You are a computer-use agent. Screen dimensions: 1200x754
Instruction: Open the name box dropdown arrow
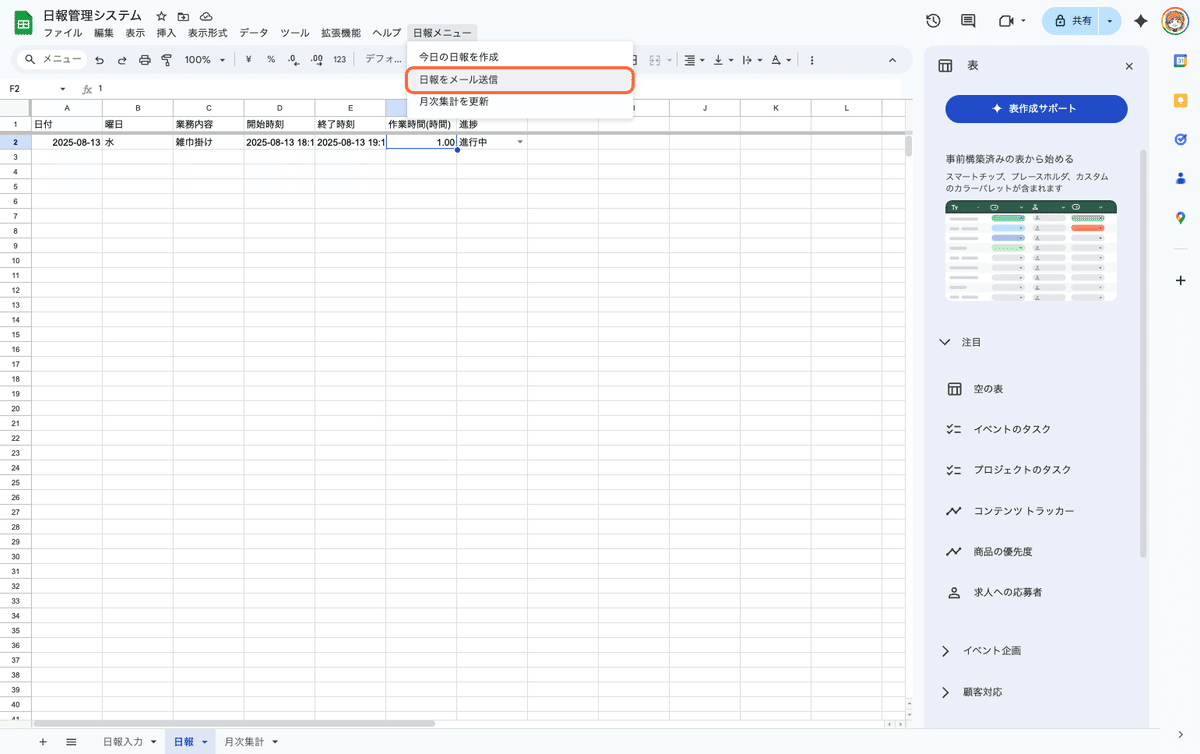pyautogui.click(x=63, y=89)
